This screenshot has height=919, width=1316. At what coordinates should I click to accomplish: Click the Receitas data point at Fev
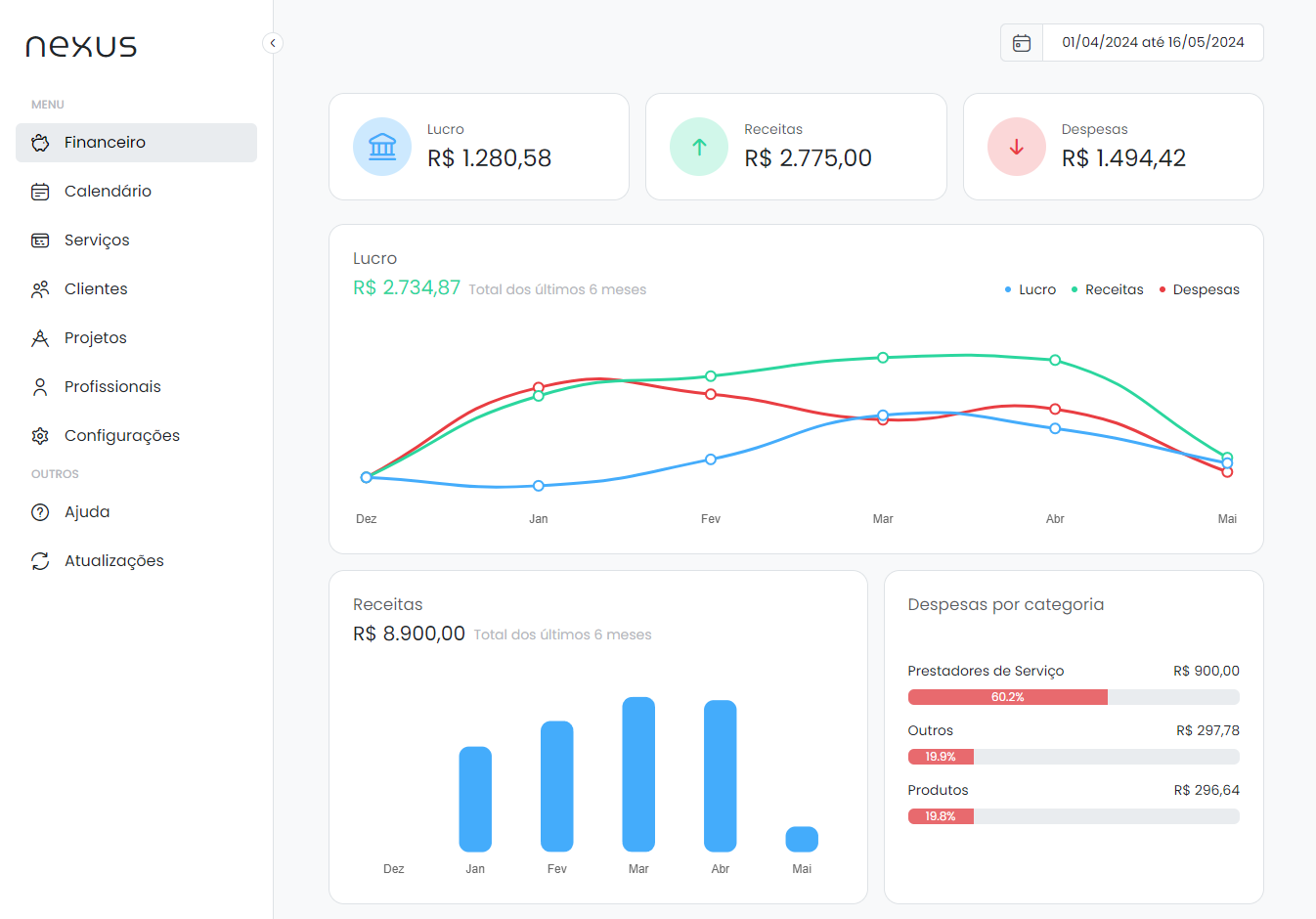pyautogui.click(x=711, y=376)
